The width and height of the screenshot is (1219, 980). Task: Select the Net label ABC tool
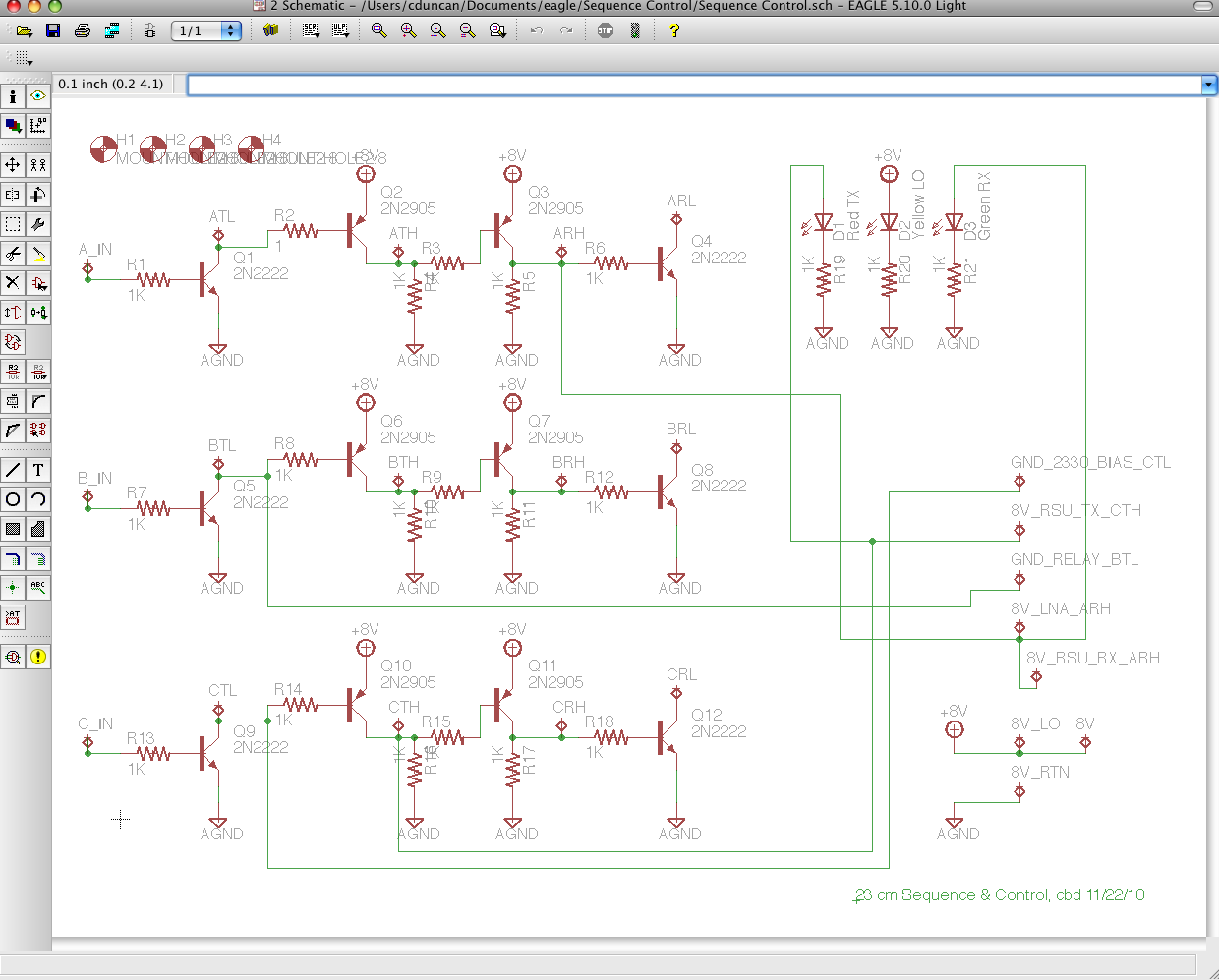pos(38,588)
